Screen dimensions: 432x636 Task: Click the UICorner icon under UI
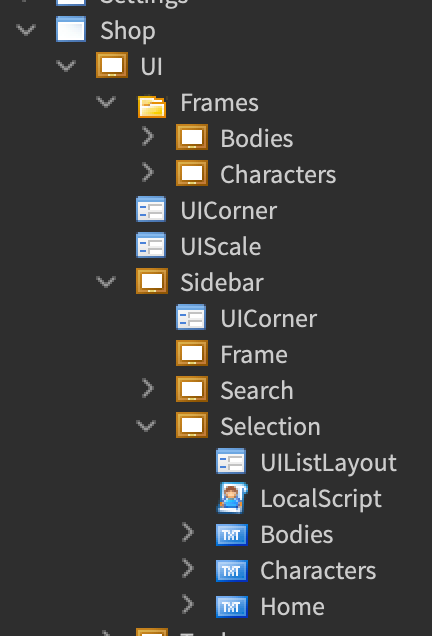click(x=151, y=209)
